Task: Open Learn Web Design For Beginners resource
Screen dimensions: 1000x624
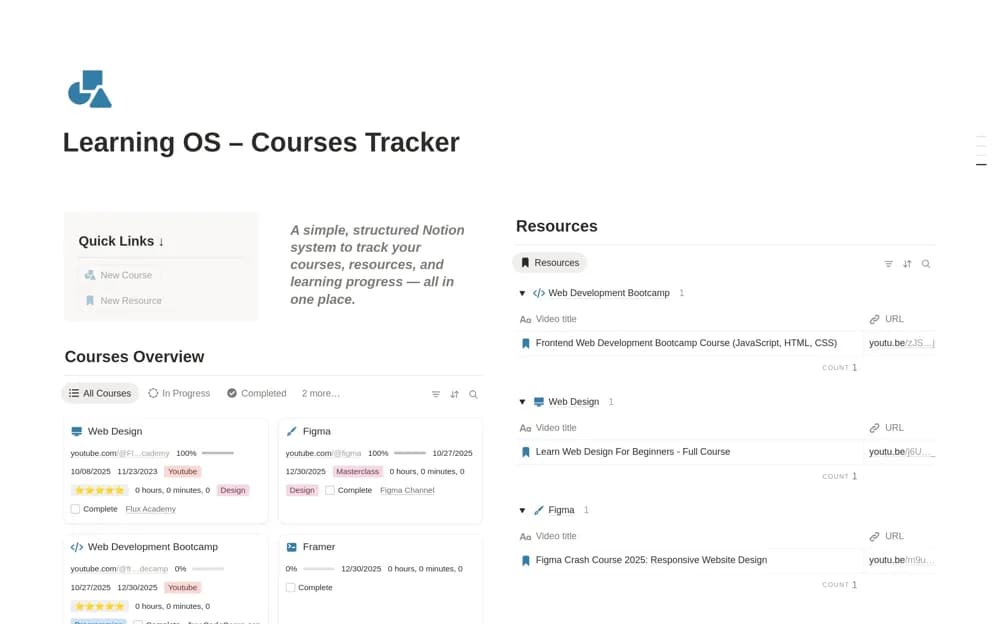Action: pyautogui.click(x=633, y=451)
